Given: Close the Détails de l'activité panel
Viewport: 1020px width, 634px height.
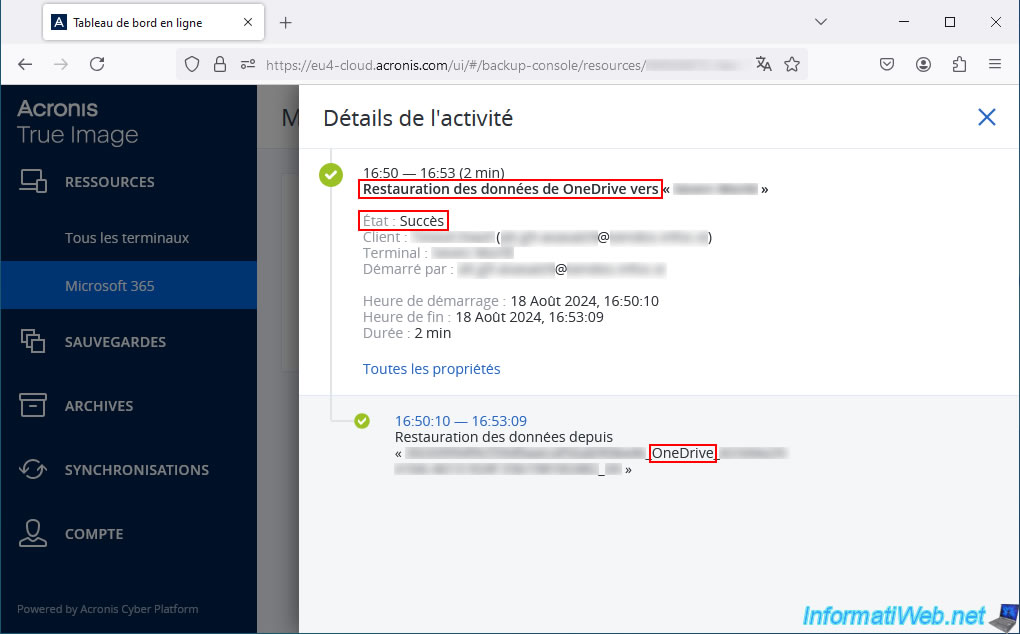Looking at the screenshot, I should [986, 117].
